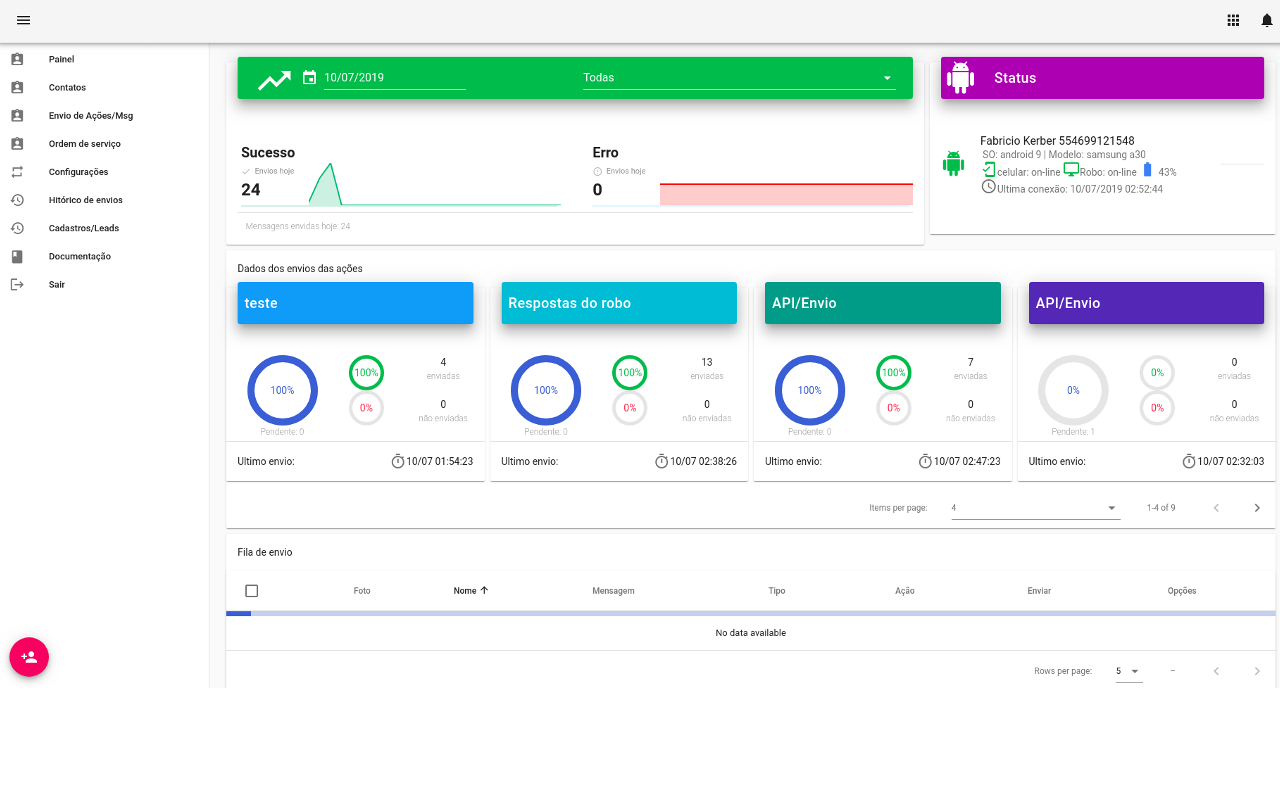Click the Erro red chart area
The width and height of the screenshot is (1280, 800).
(786, 194)
